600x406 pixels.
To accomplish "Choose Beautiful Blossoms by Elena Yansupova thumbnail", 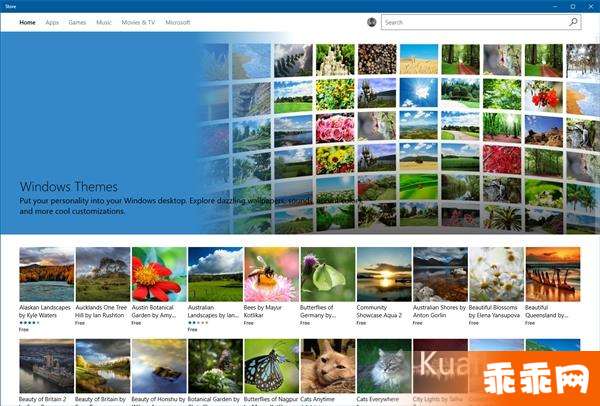I will tap(497, 274).
